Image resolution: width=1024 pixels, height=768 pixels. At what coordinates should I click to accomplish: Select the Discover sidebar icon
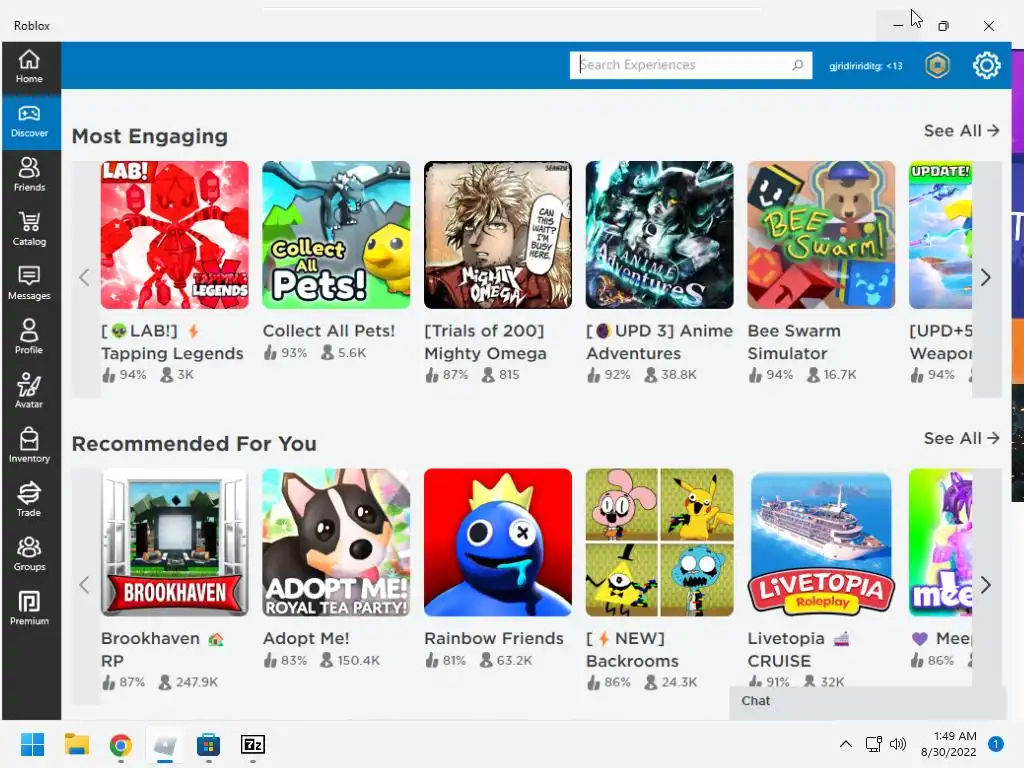click(29, 121)
